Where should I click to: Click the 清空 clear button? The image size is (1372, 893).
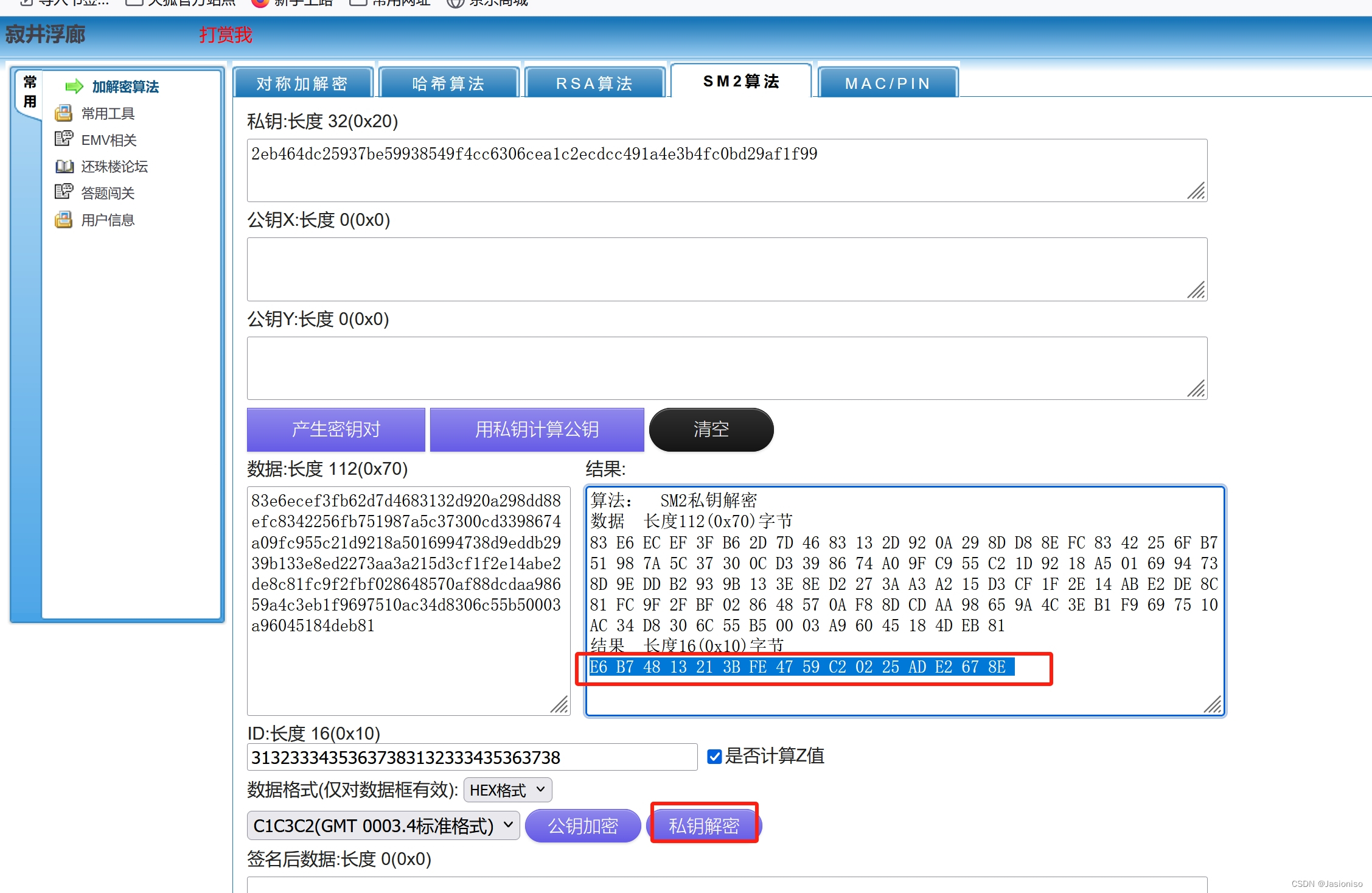tap(711, 430)
